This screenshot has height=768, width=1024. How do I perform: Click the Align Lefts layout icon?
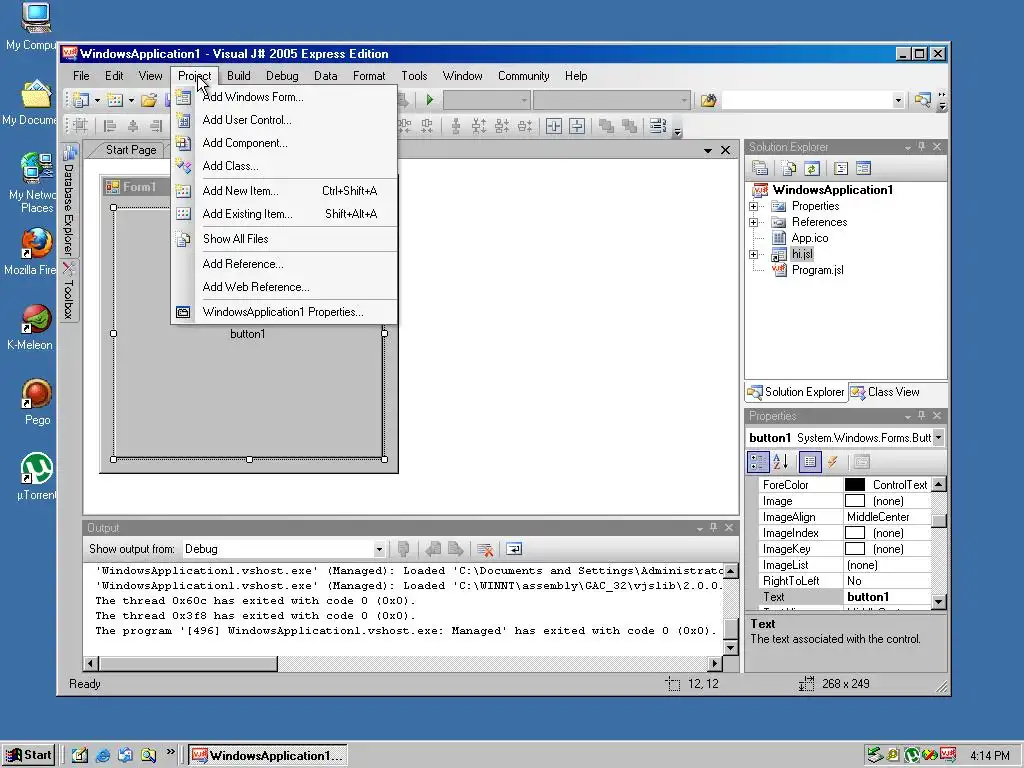[110, 126]
